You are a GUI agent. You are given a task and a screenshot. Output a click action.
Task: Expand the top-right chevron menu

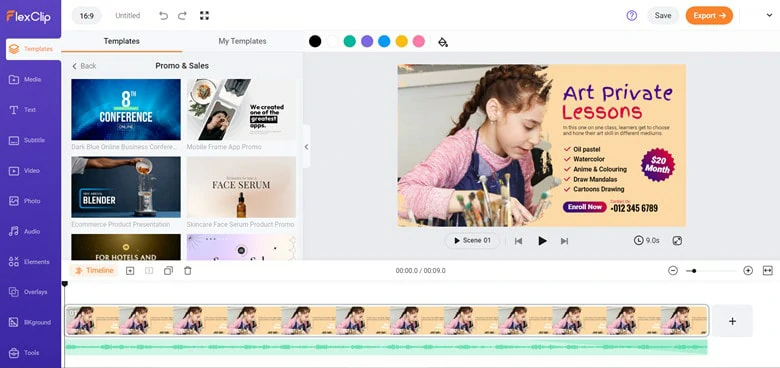click(769, 15)
